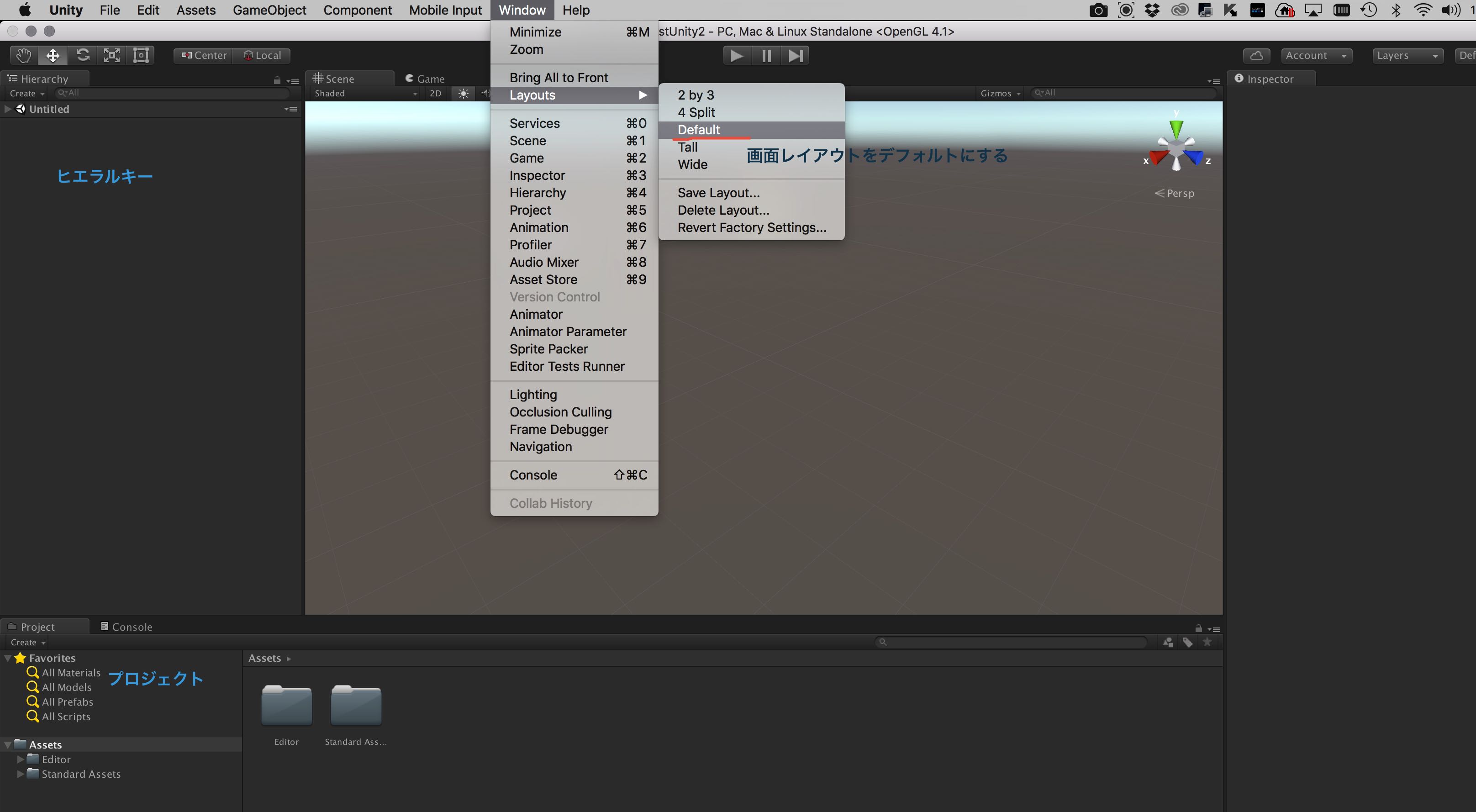The image size is (1476, 812).
Task: Click Search by Type icon in Project
Action: point(1168,643)
